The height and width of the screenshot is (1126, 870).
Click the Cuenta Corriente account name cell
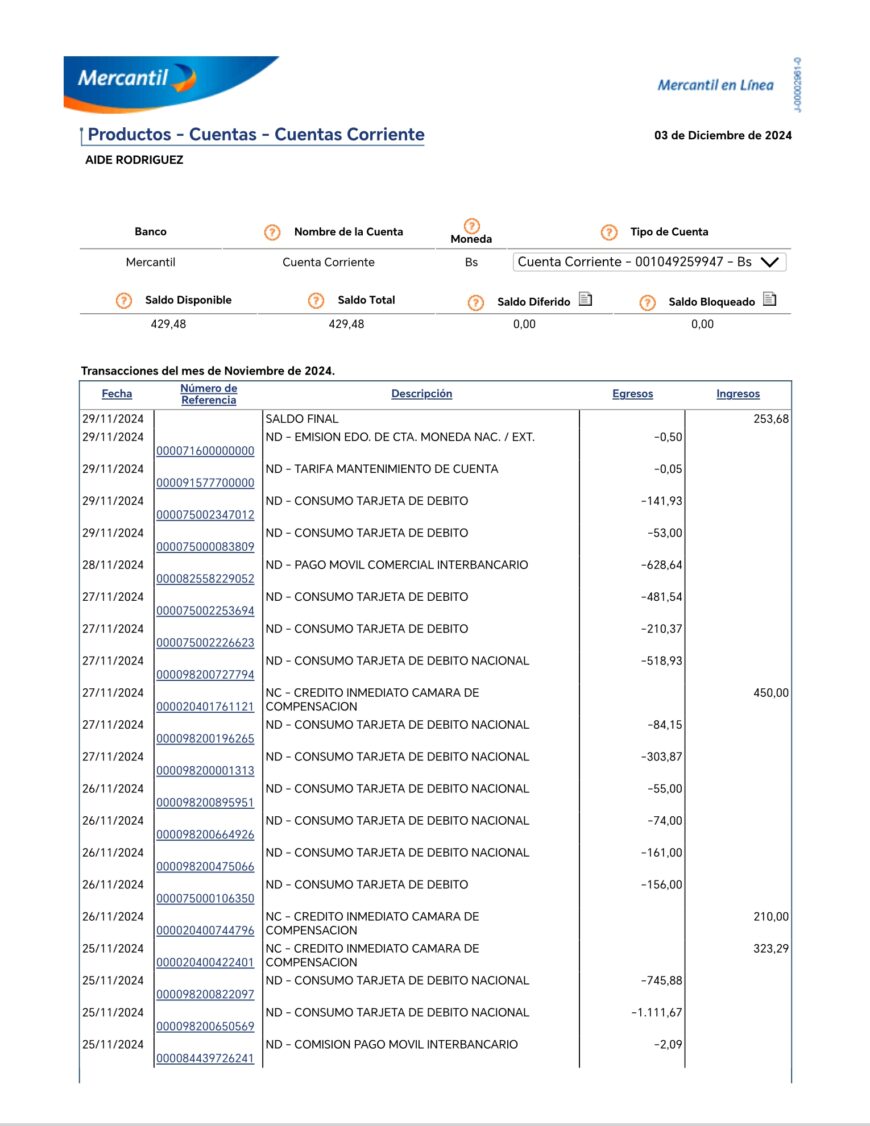click(x=328, y=262)
